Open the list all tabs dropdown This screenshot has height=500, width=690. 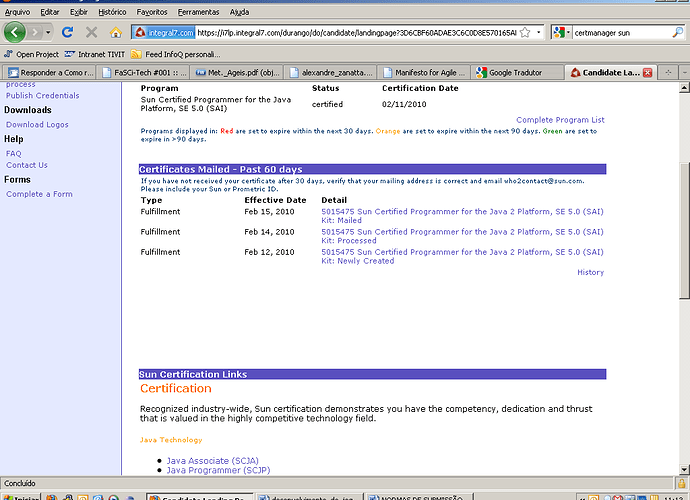tap(684, 73)
